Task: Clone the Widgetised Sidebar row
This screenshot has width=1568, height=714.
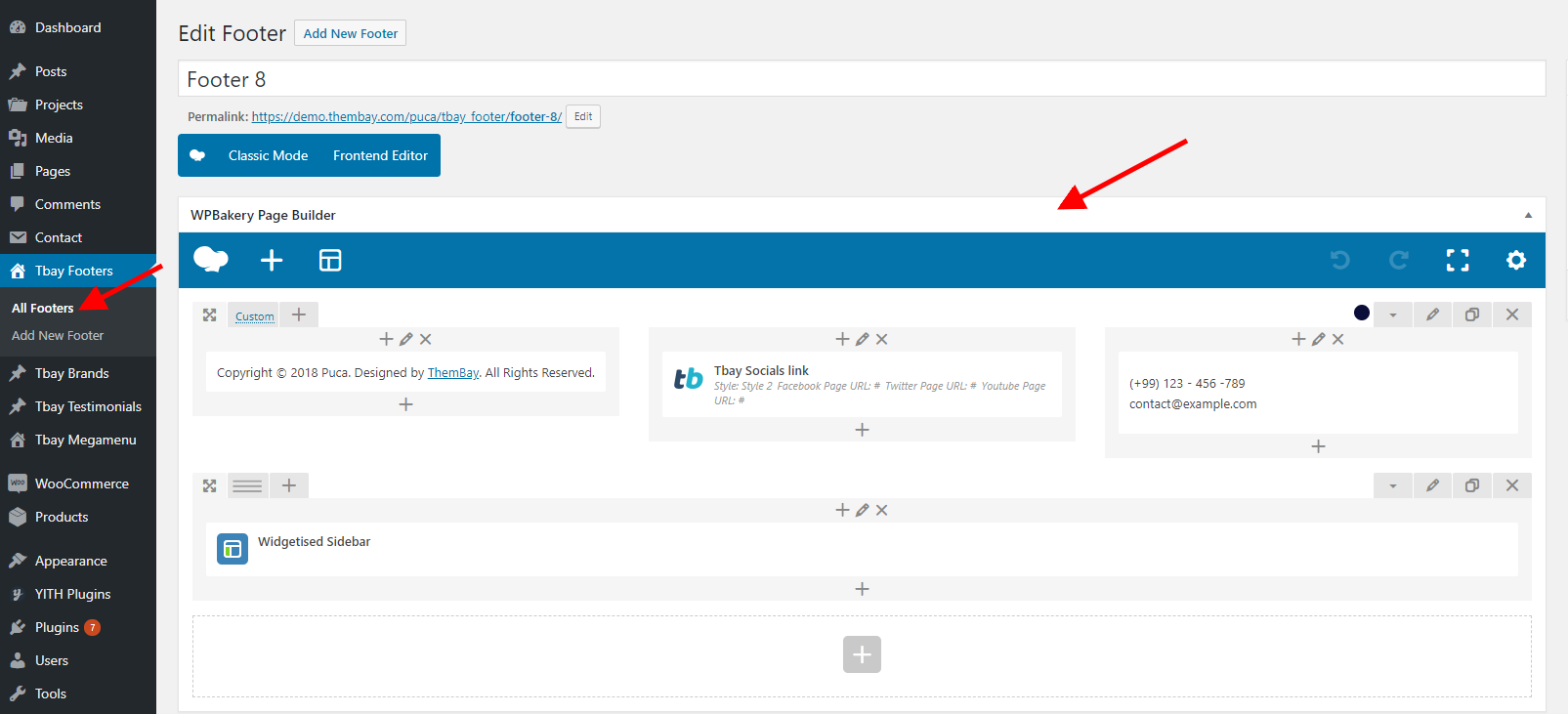Action: (1471, 485)
